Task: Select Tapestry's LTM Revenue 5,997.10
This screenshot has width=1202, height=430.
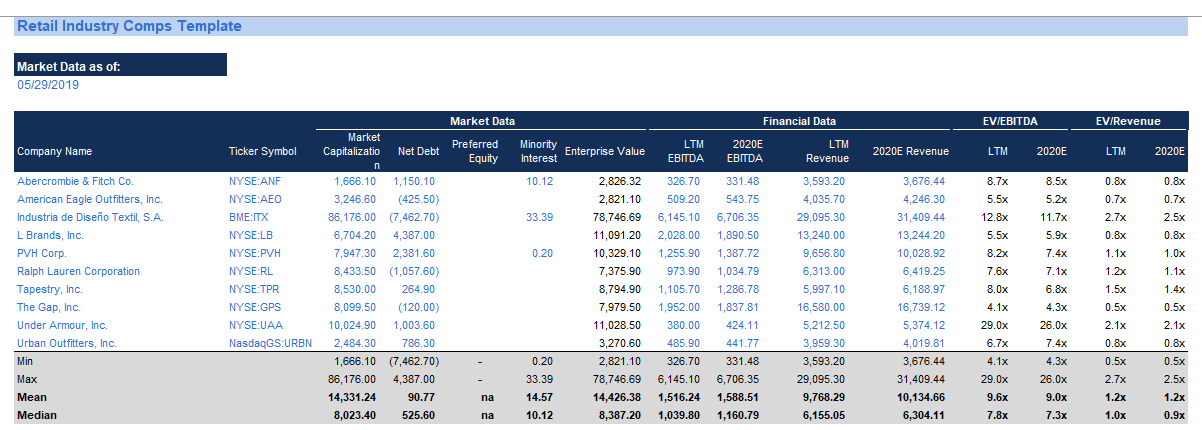Action: (x=824, y=290)
